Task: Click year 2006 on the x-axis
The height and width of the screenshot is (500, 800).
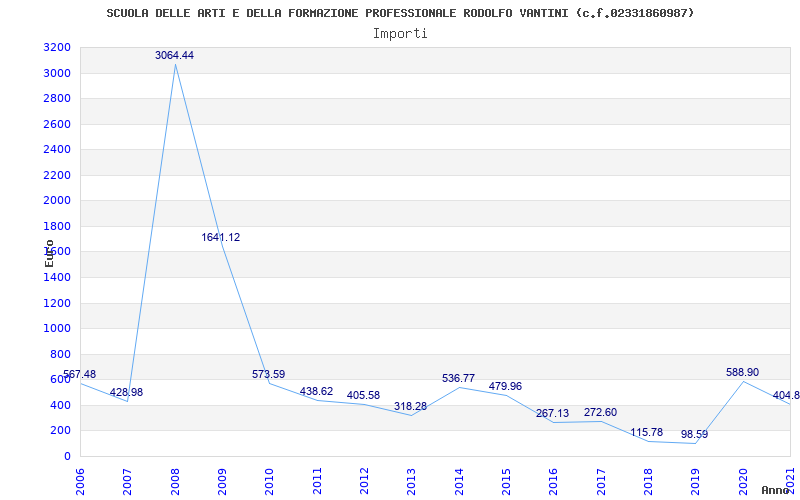Action: coord(80,481)
